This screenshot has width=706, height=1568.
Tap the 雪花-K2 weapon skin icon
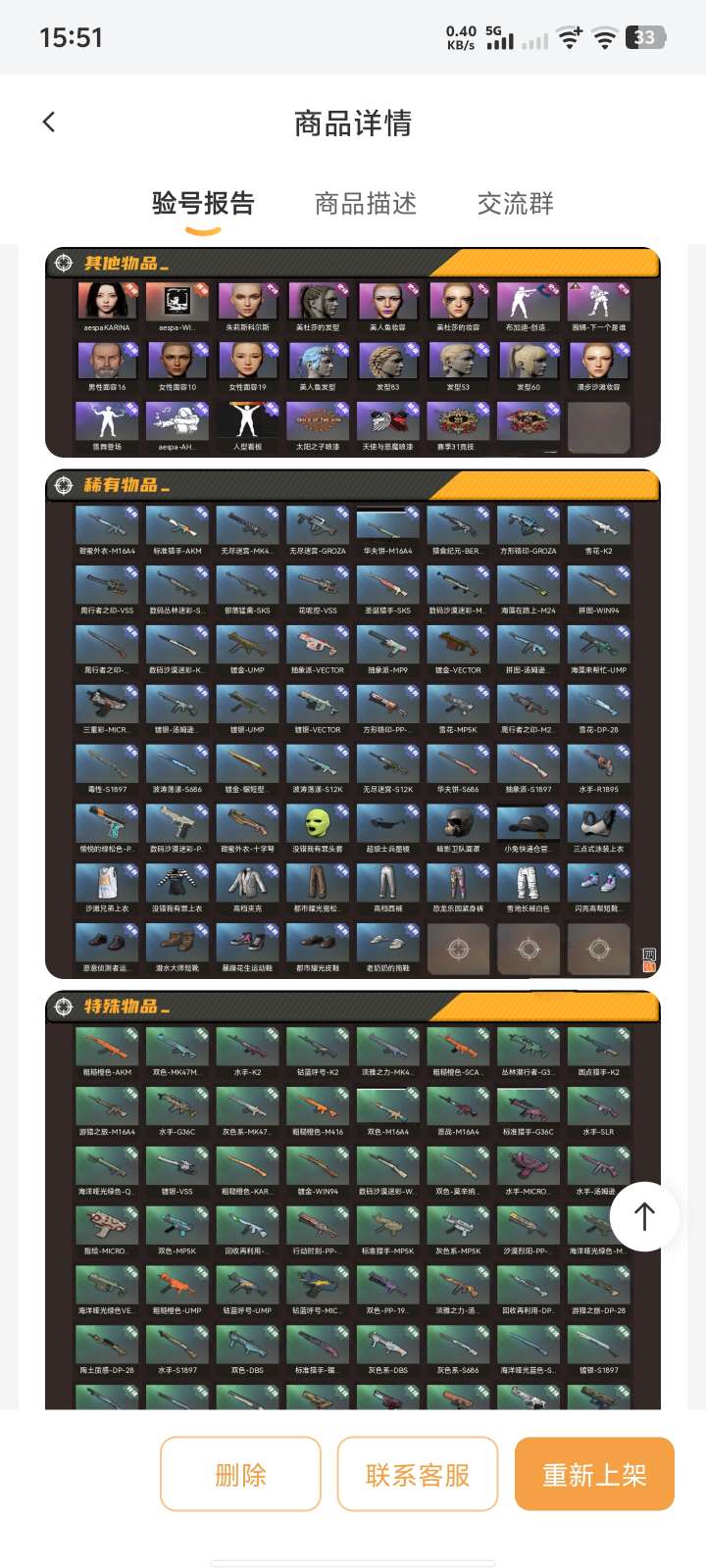coord(598,526)
